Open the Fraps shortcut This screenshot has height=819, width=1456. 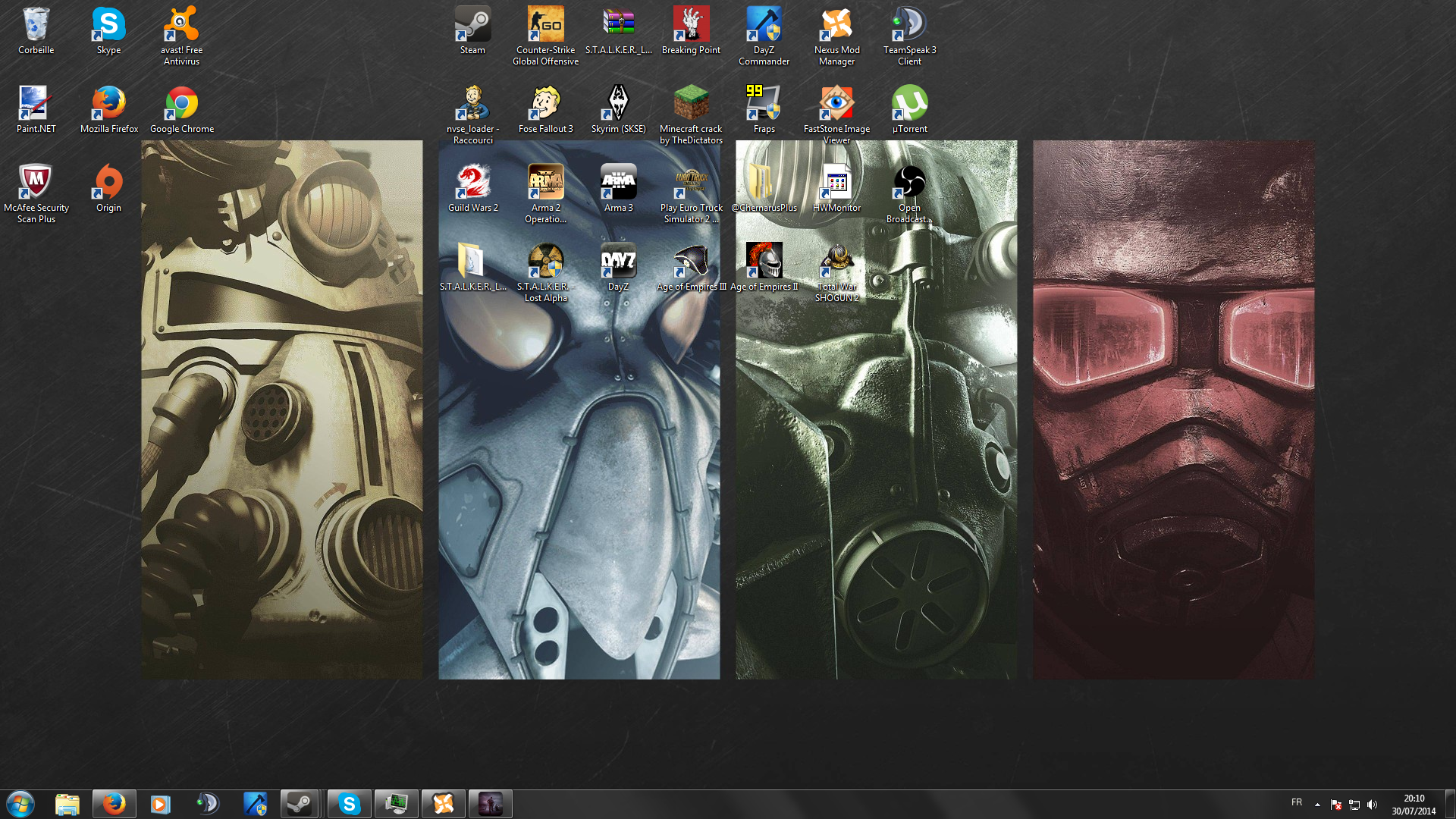pyautogui.click(x=764, y=110)
